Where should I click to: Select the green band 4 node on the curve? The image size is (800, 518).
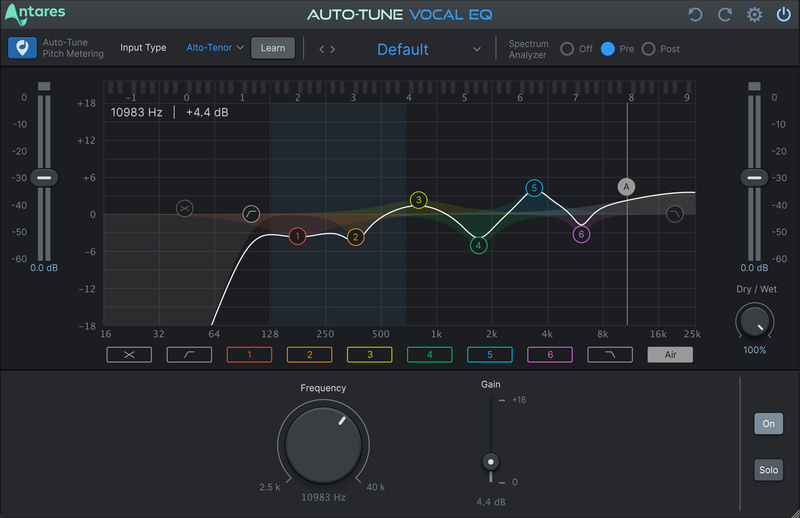click(x=478, y=245)
